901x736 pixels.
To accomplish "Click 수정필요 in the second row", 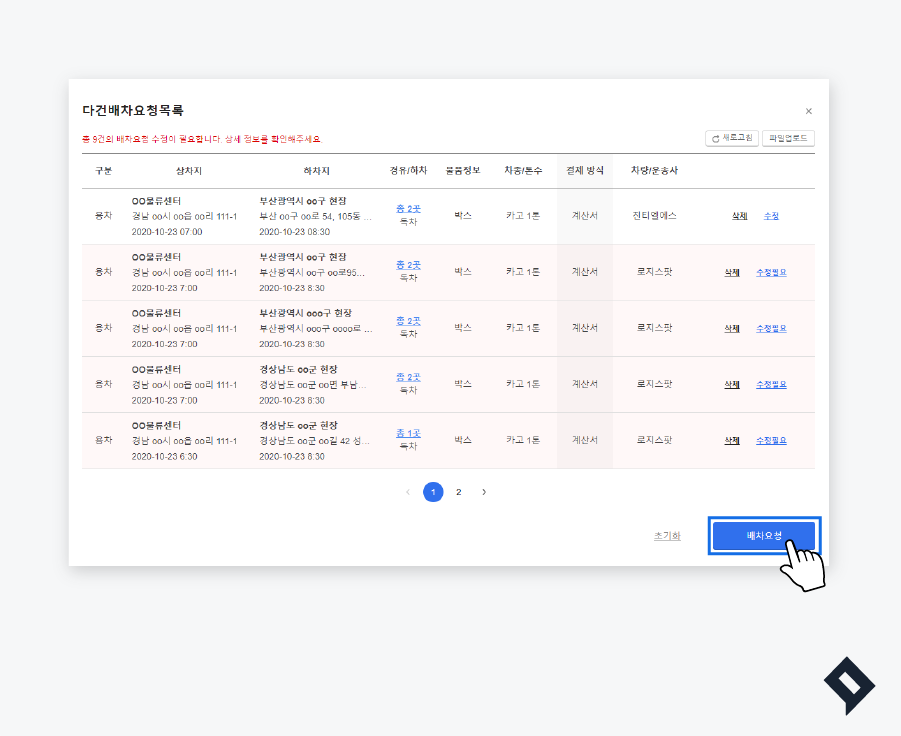I will 771,272.
